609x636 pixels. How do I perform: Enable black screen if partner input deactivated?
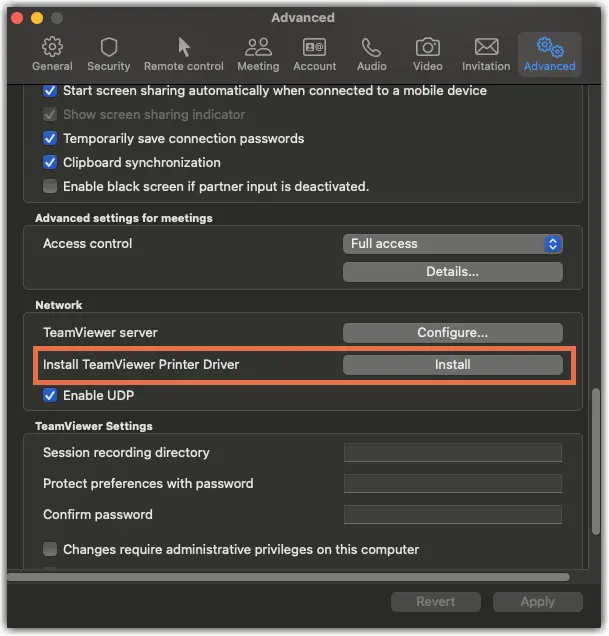pos(50,186)
